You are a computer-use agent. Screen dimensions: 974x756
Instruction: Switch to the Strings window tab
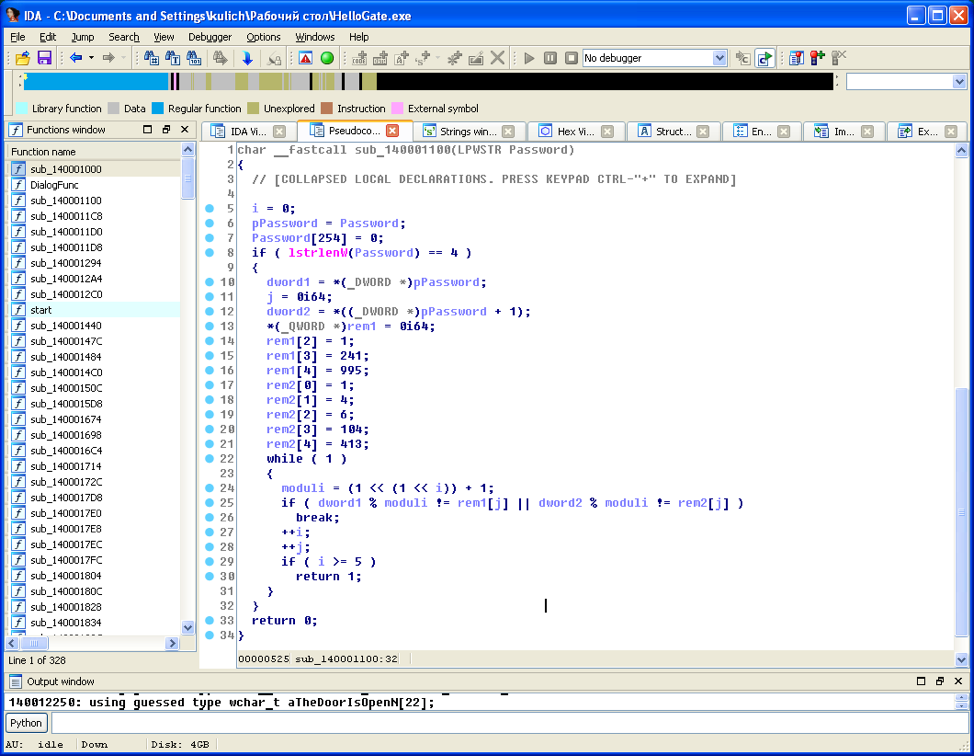pos(467,131)
